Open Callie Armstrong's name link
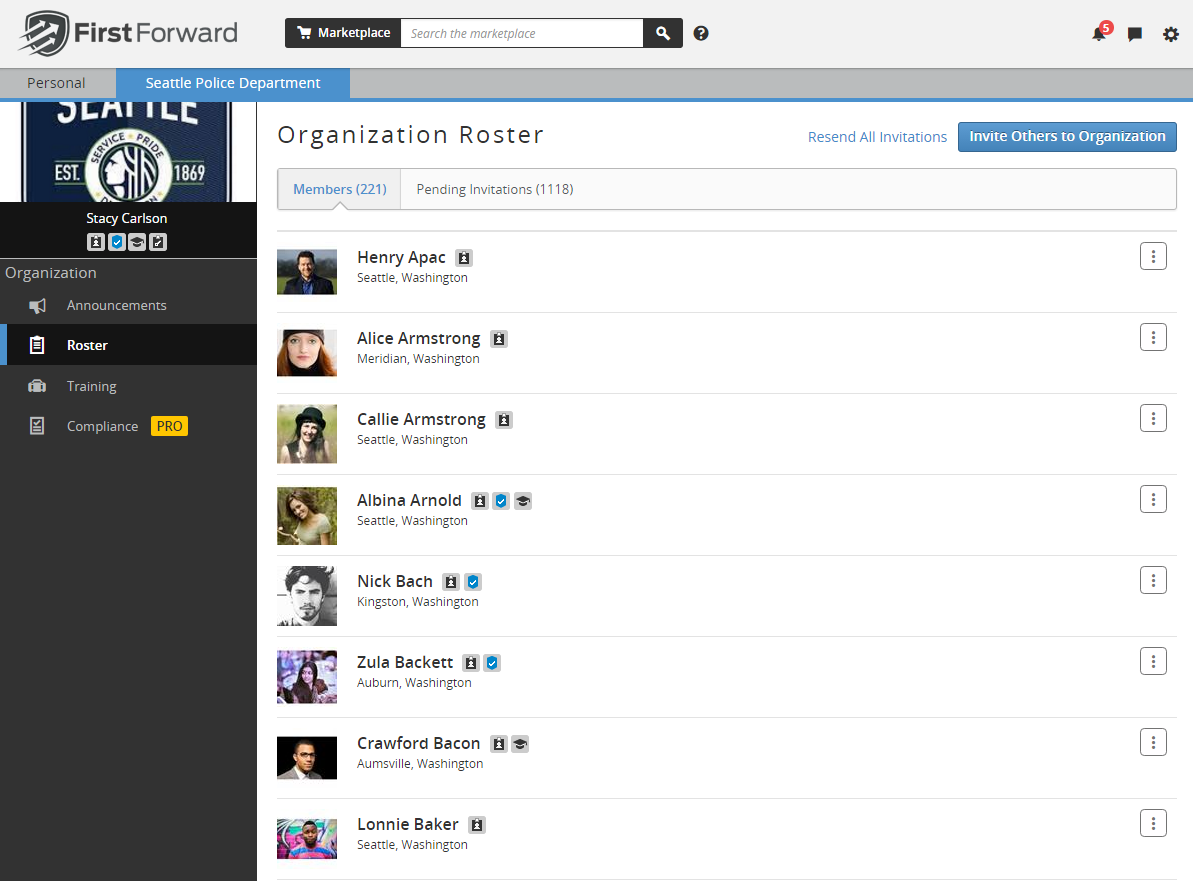The image size is (1193, 881). 421,419
